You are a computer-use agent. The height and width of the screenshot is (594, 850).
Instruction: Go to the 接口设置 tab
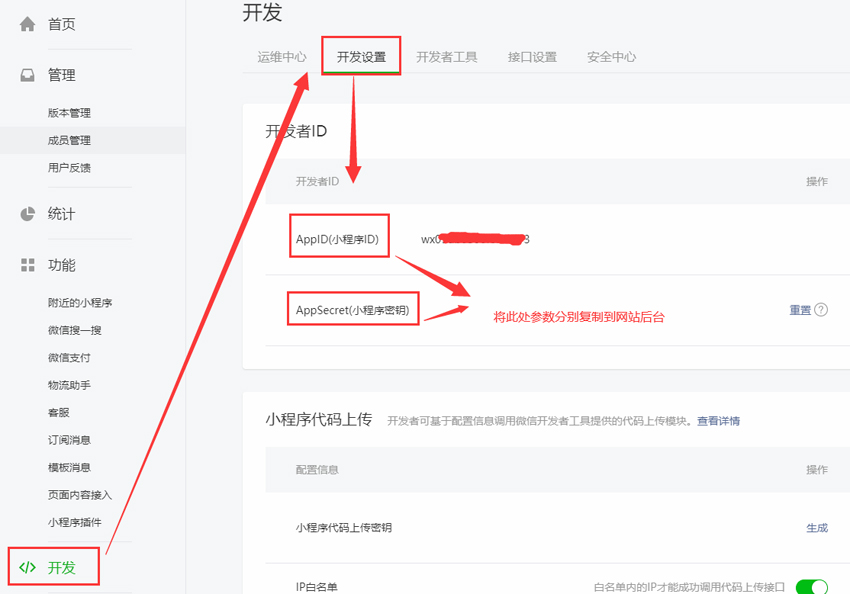[532, 57]
